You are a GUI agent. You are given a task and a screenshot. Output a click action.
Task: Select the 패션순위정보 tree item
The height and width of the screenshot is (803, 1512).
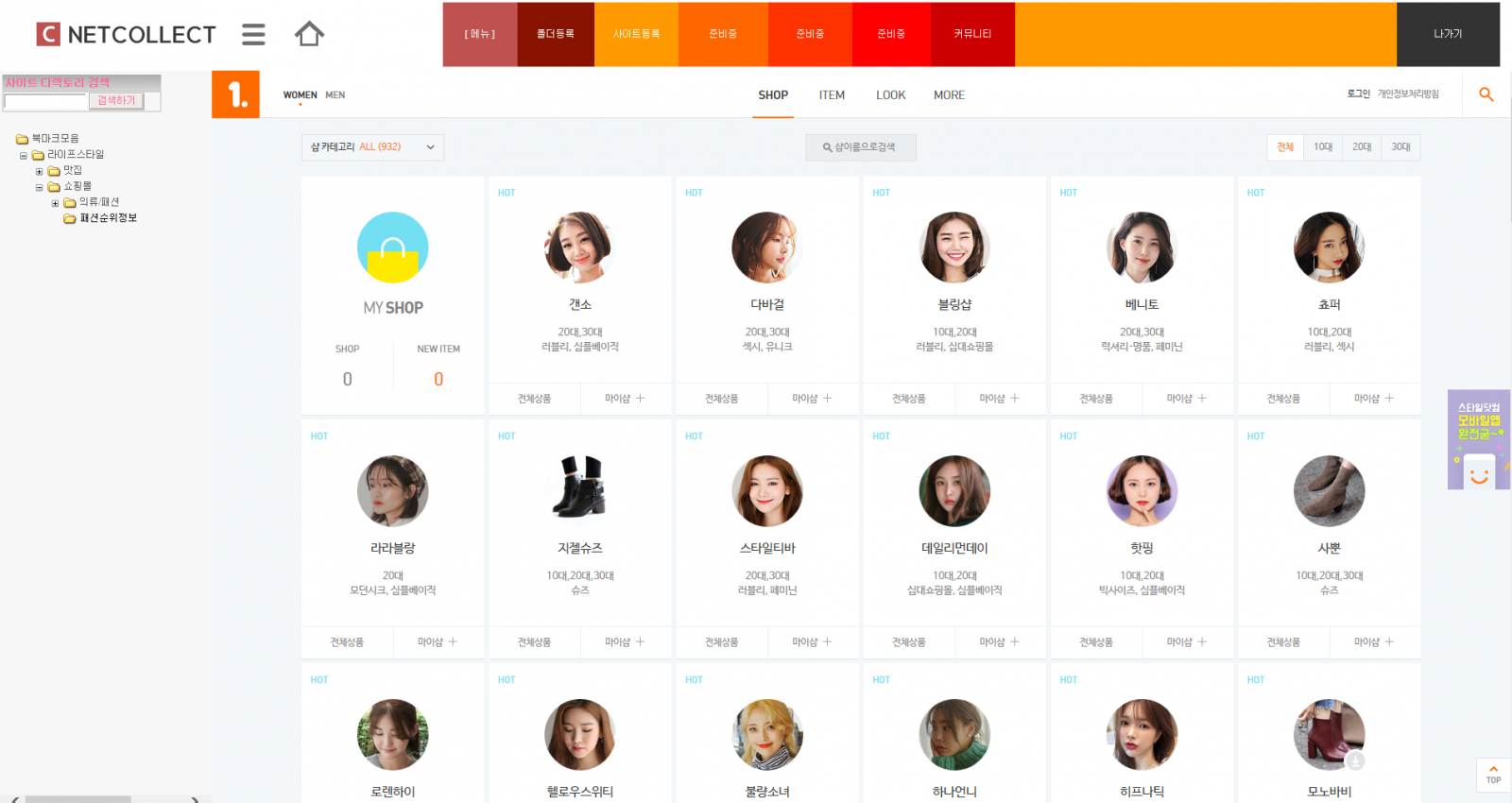pos(109,218)
